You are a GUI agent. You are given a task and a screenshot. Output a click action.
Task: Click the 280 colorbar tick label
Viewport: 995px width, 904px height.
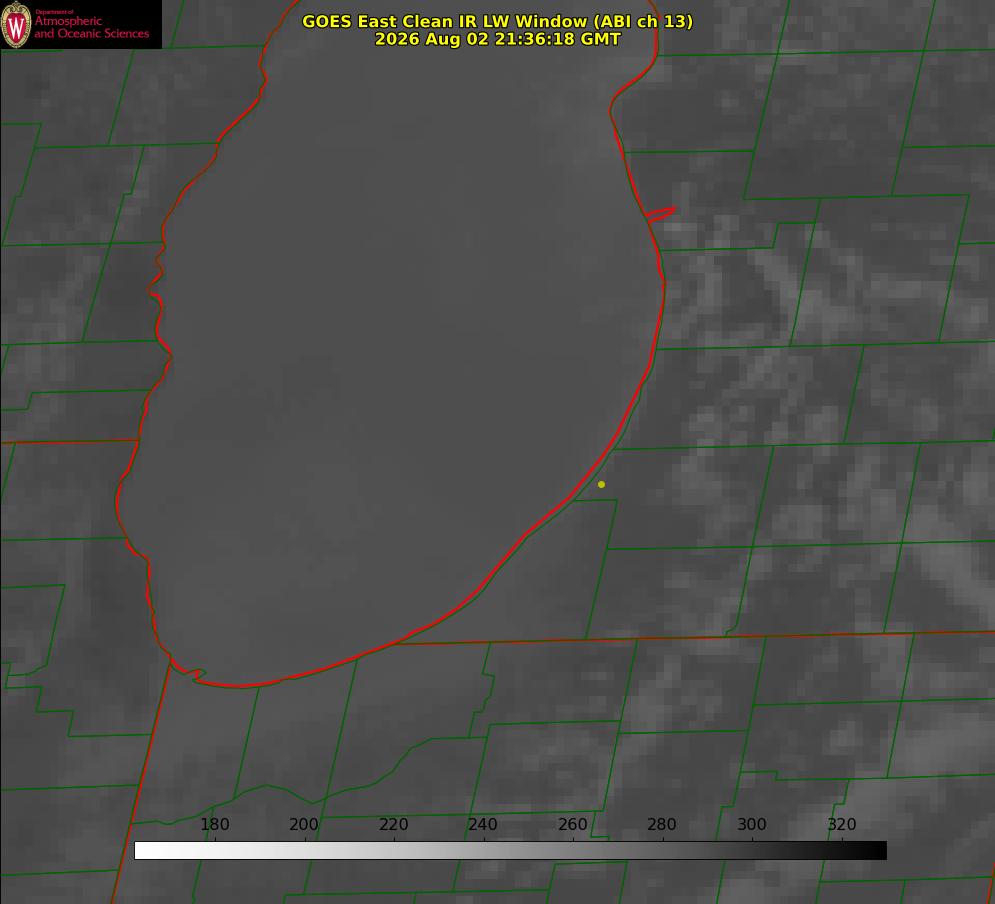(662, 824)
